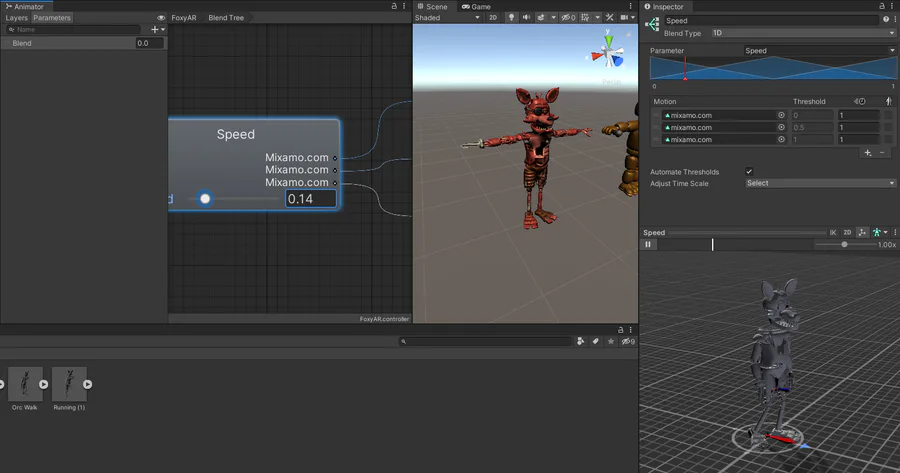
Task: Add a motion with the plus button
Action: pos(867,153)
